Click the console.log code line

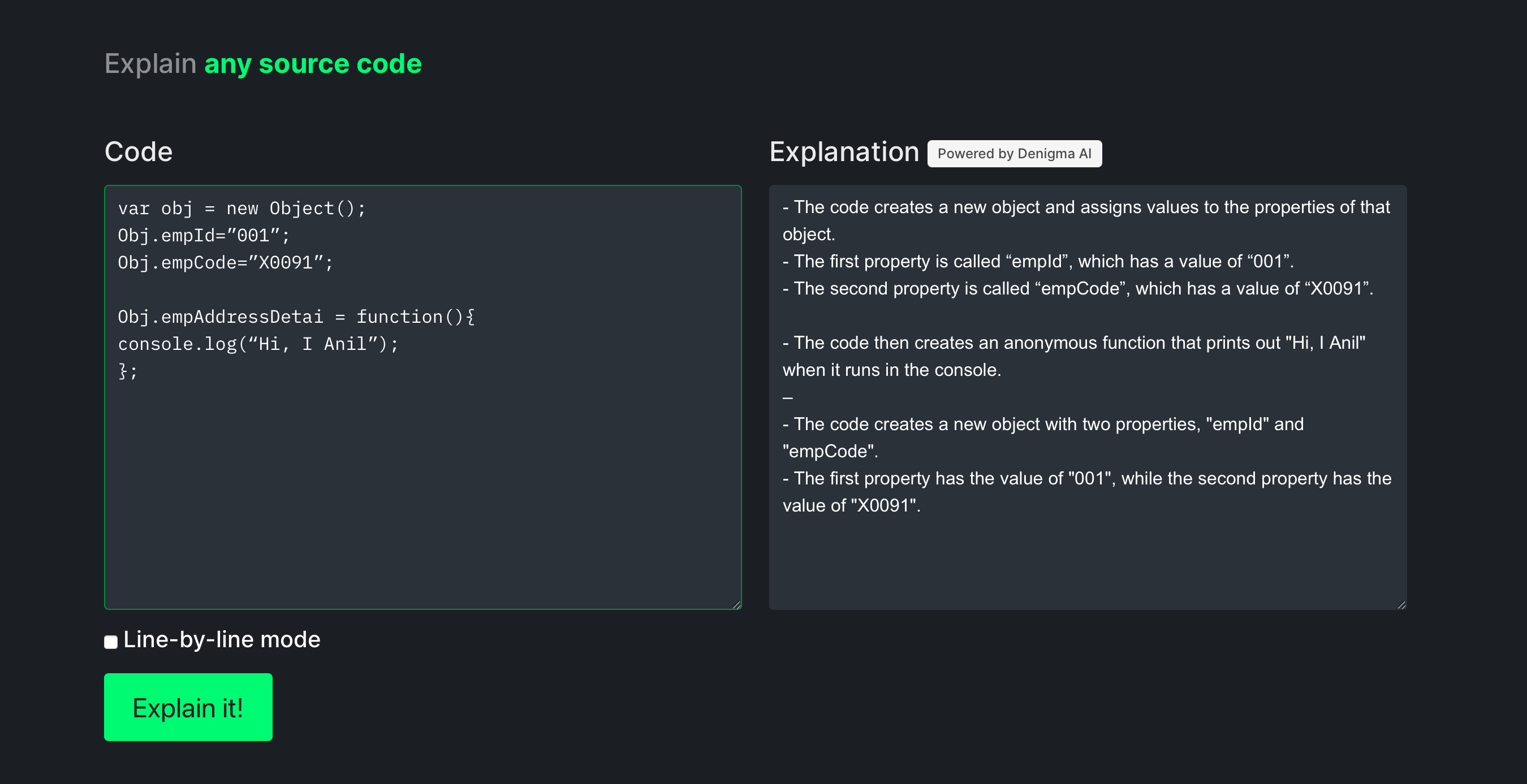258,344
